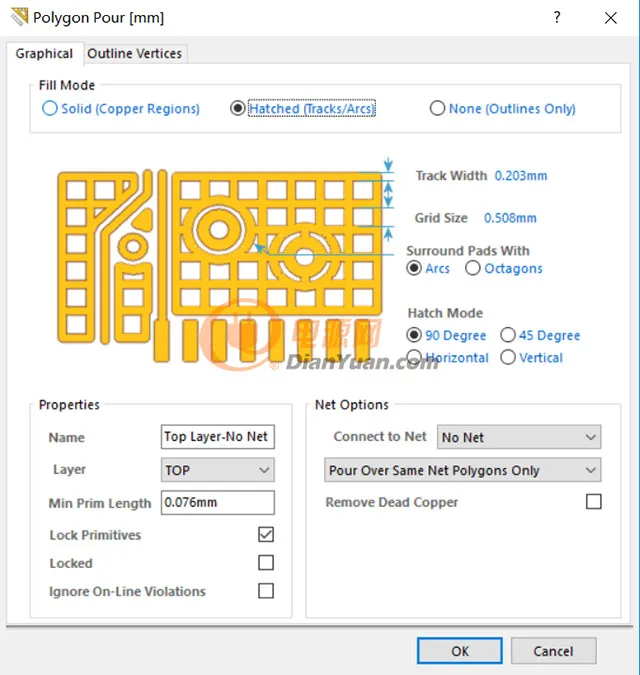Click the Min Prim Length field
This screenshot has width=640, height=675.
[x=218, y=502]
